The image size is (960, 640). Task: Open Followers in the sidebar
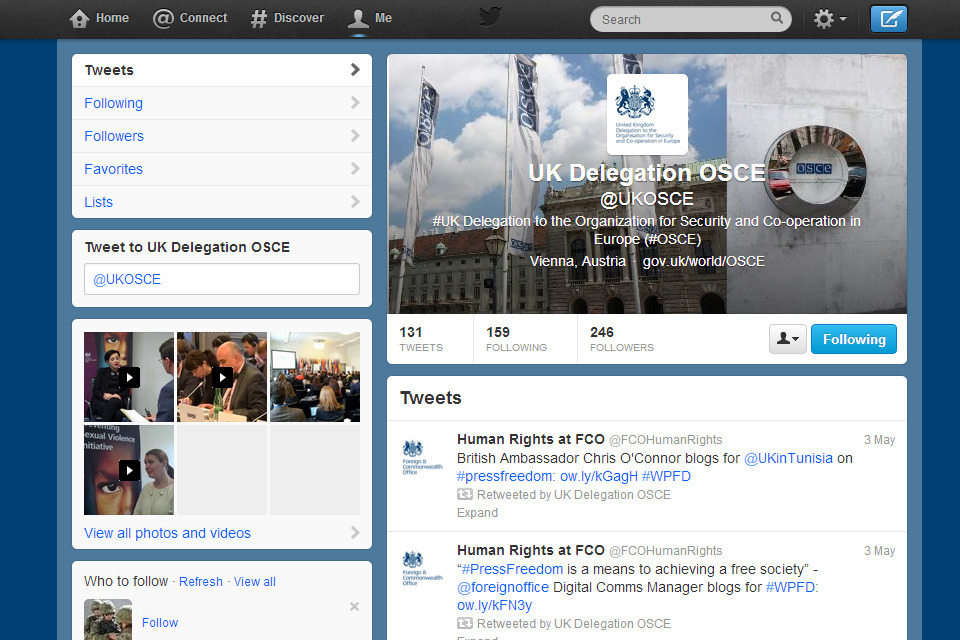tap(222, 136)
